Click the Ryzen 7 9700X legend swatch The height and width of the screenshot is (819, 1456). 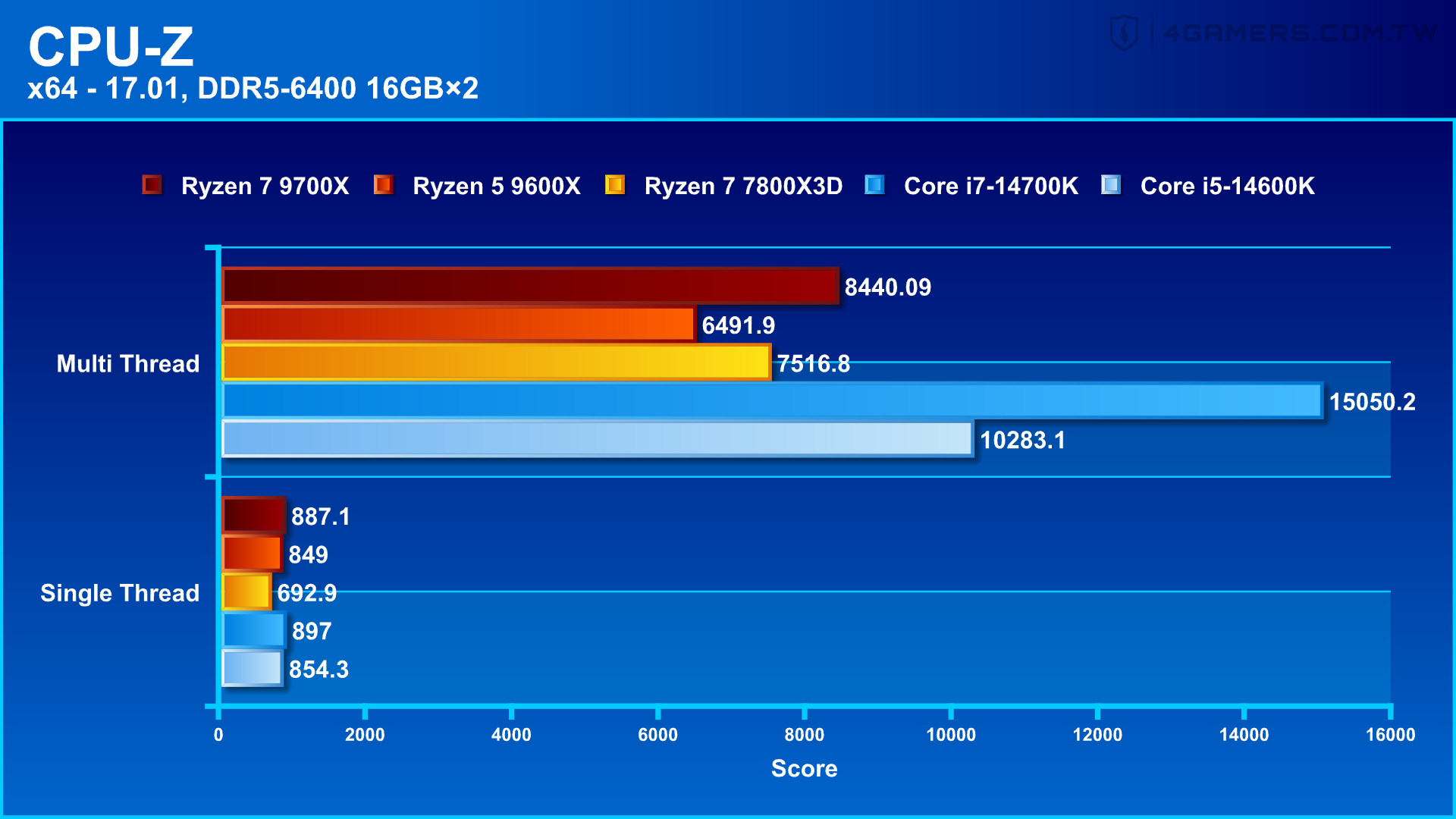pos(152,185)
